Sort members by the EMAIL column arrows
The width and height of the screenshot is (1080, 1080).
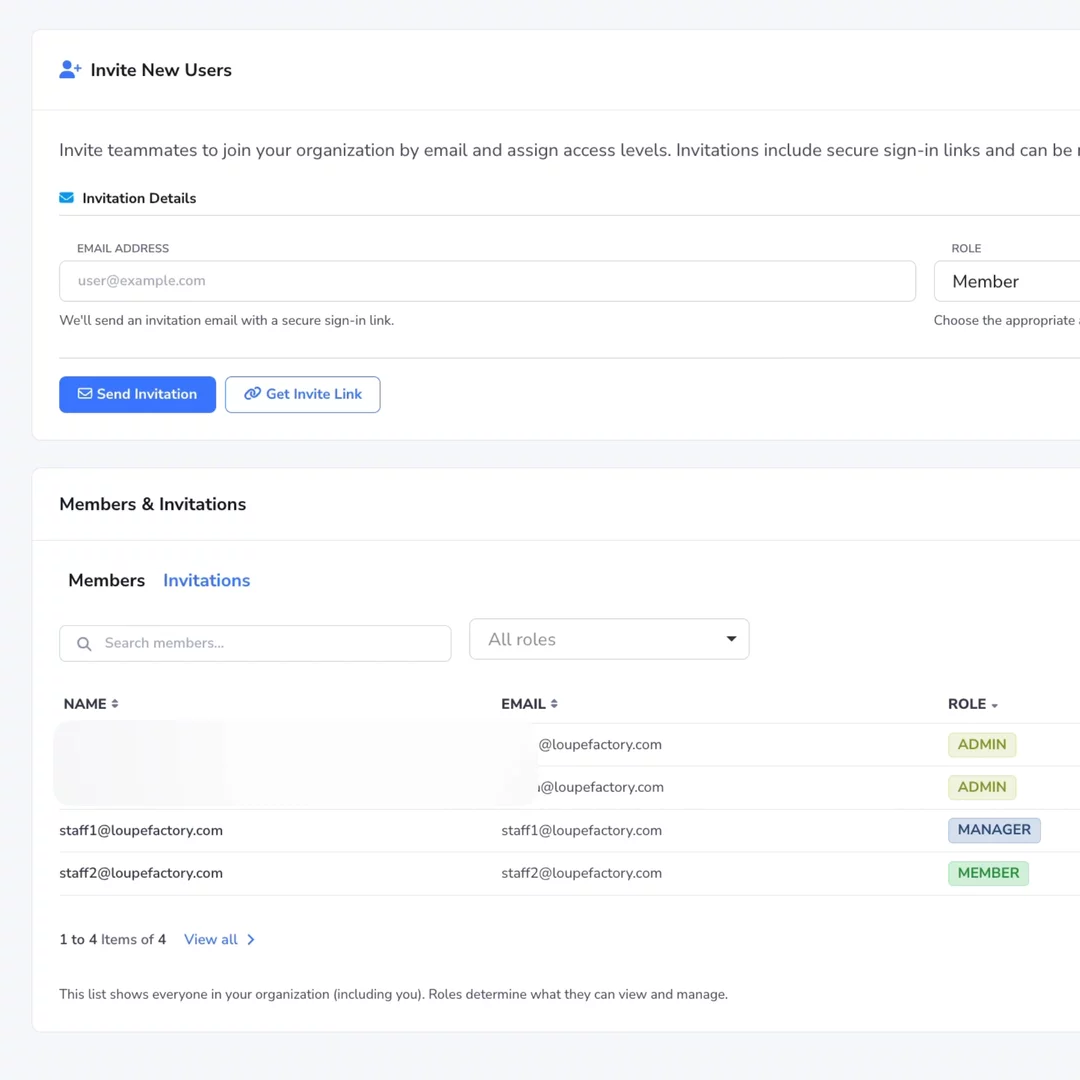(x=554, y=704)
